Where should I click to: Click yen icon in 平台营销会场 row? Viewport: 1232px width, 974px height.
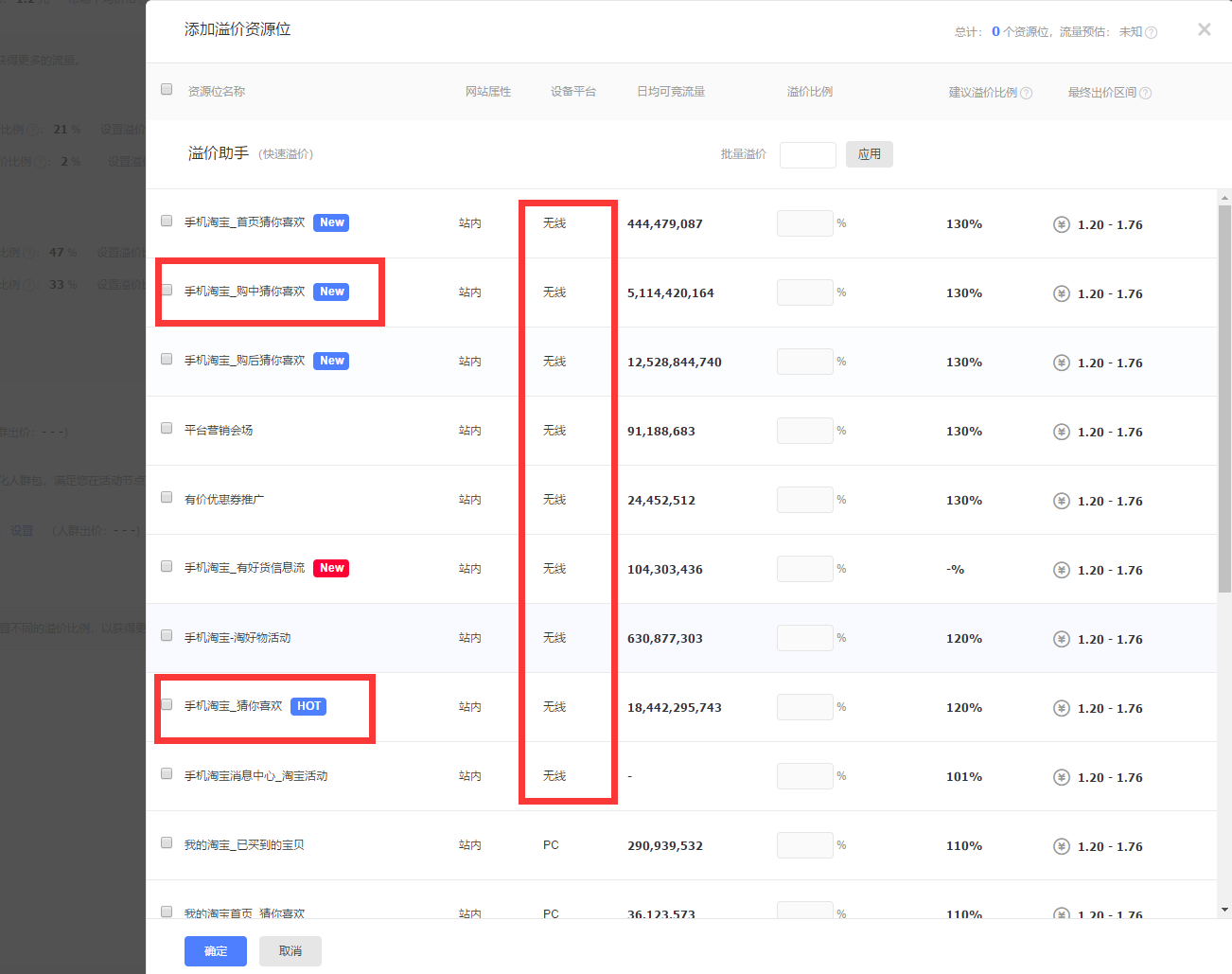click(x=1062, y=432)
